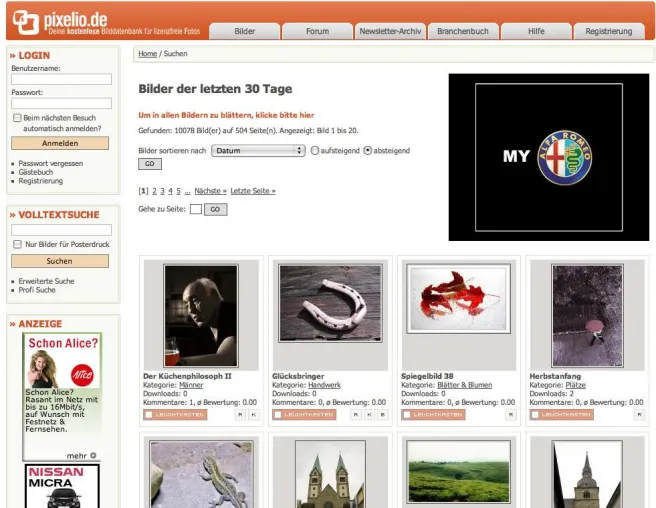Add Glücksbringer to Leuchtkasten

(x=304, y=415)
